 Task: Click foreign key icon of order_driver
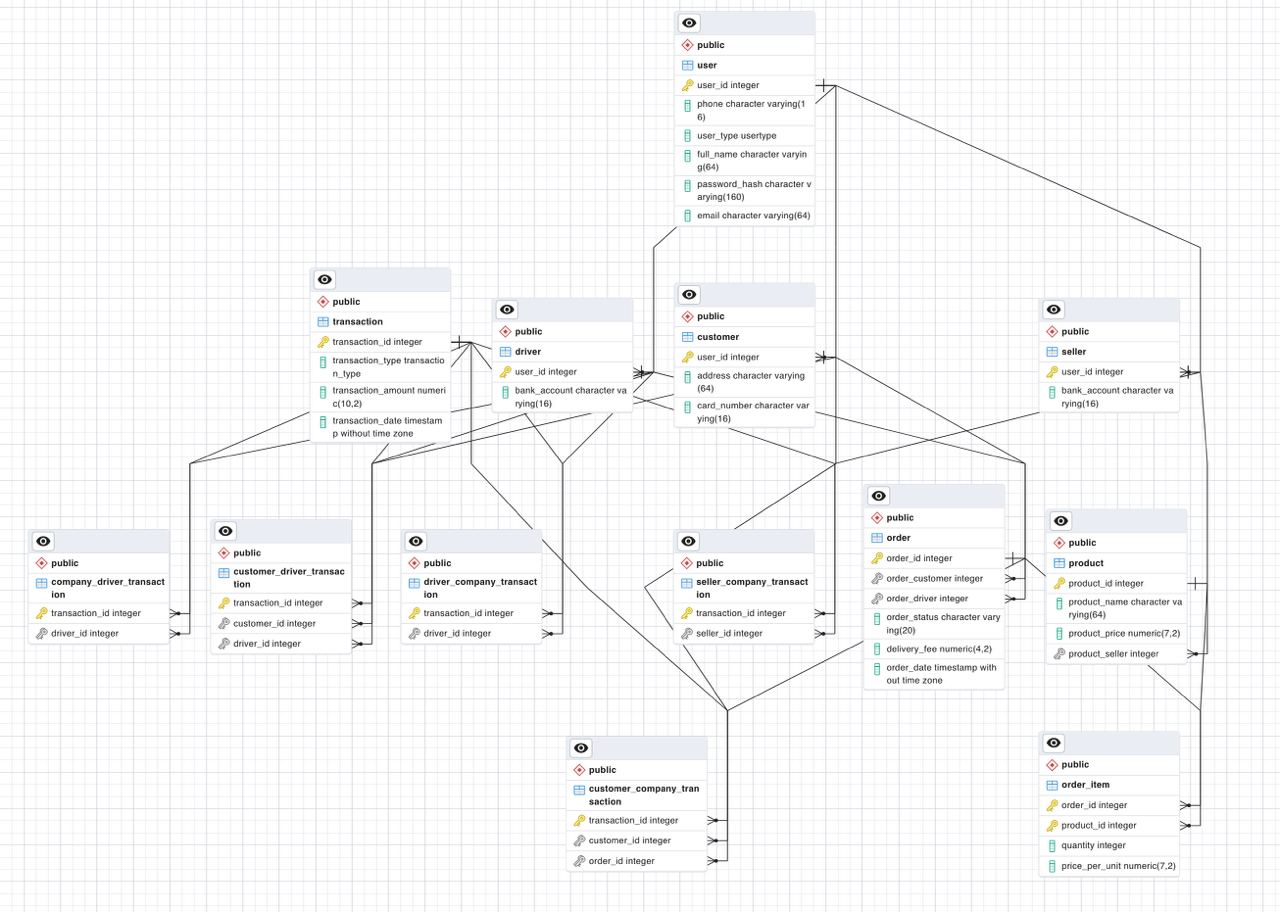877,599
